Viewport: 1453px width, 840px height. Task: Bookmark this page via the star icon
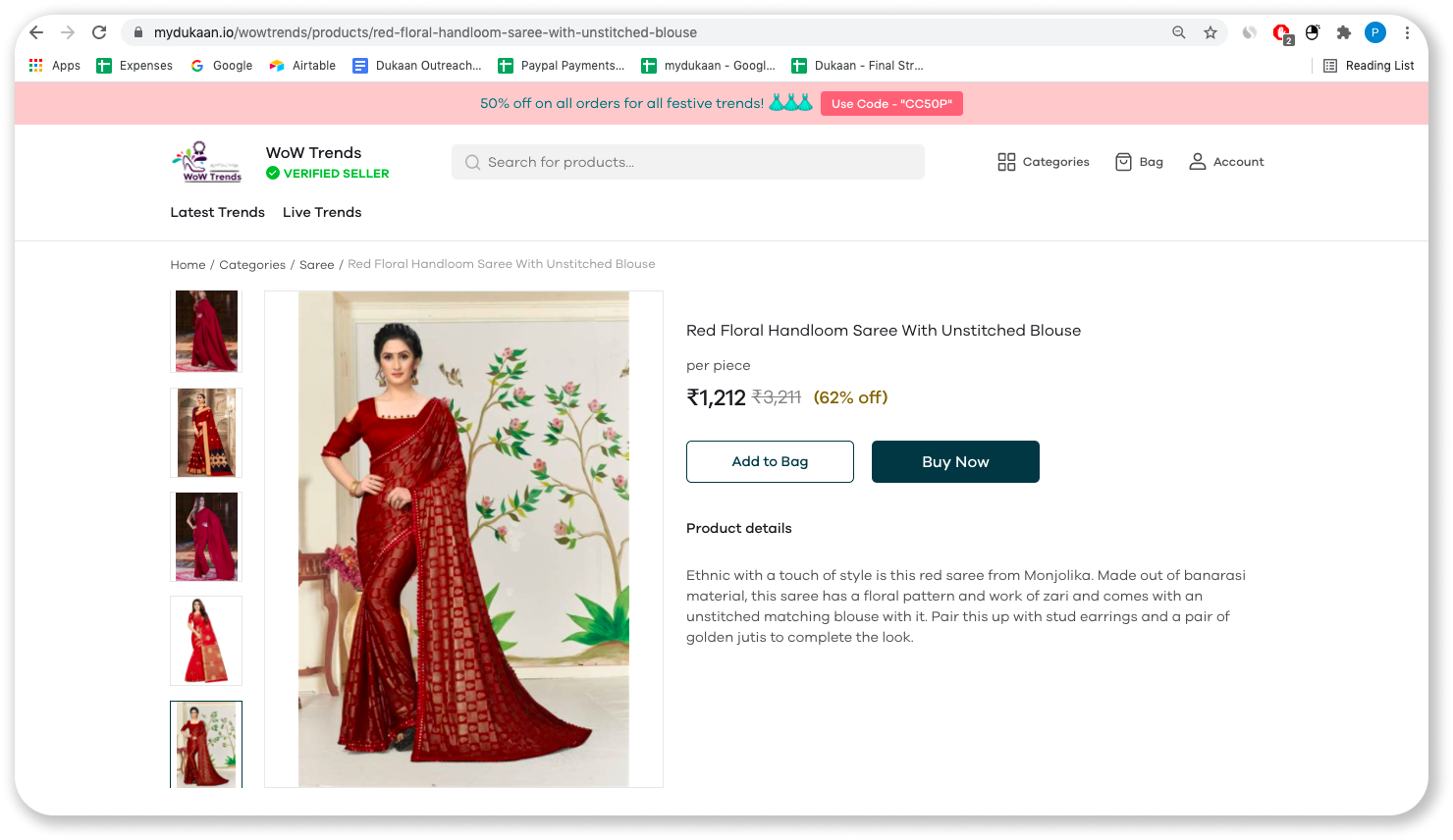pyautogui.click(x=1209, y=32)
